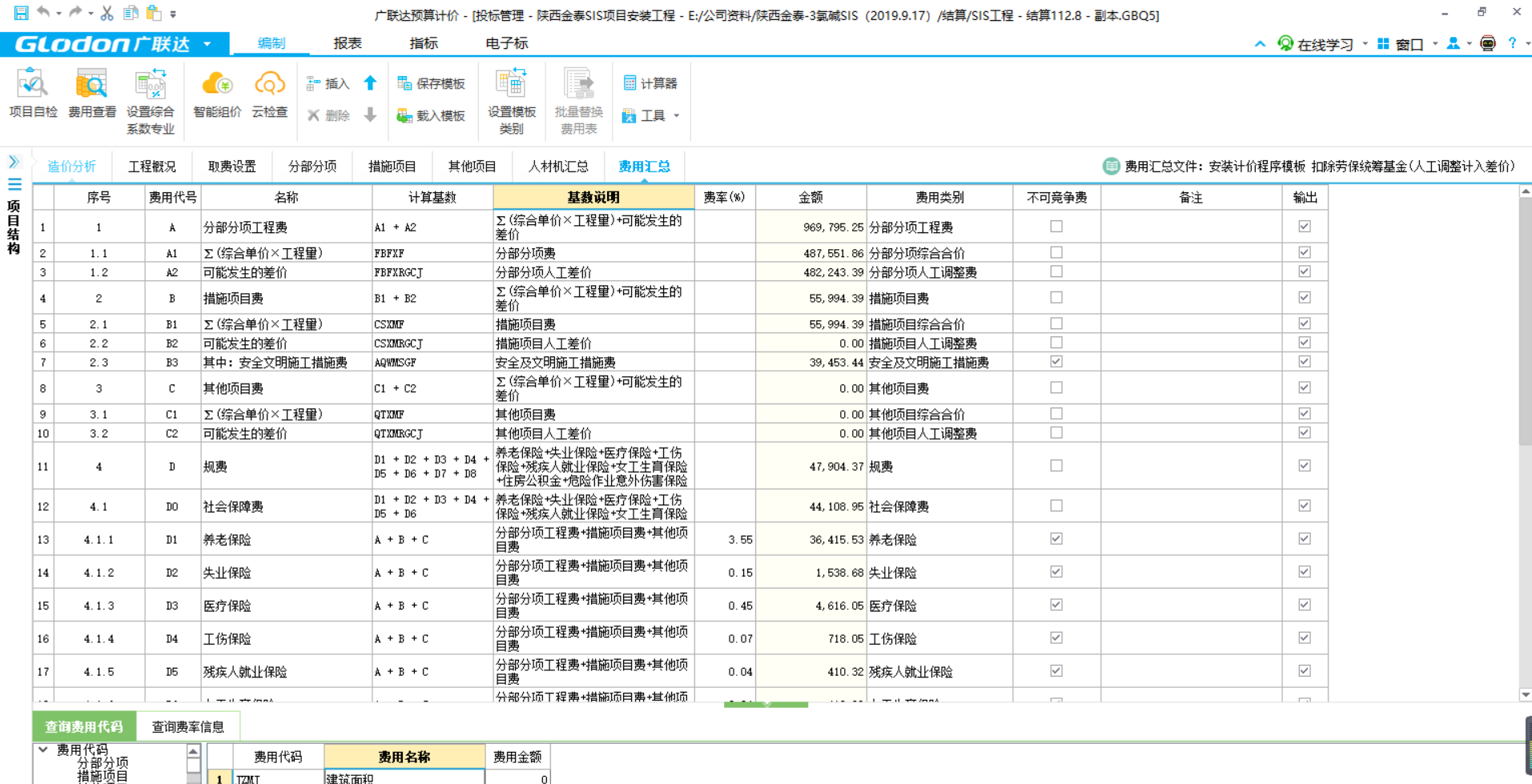
Task: Open the 计算器 calculator
Action: tap(650, 83)
